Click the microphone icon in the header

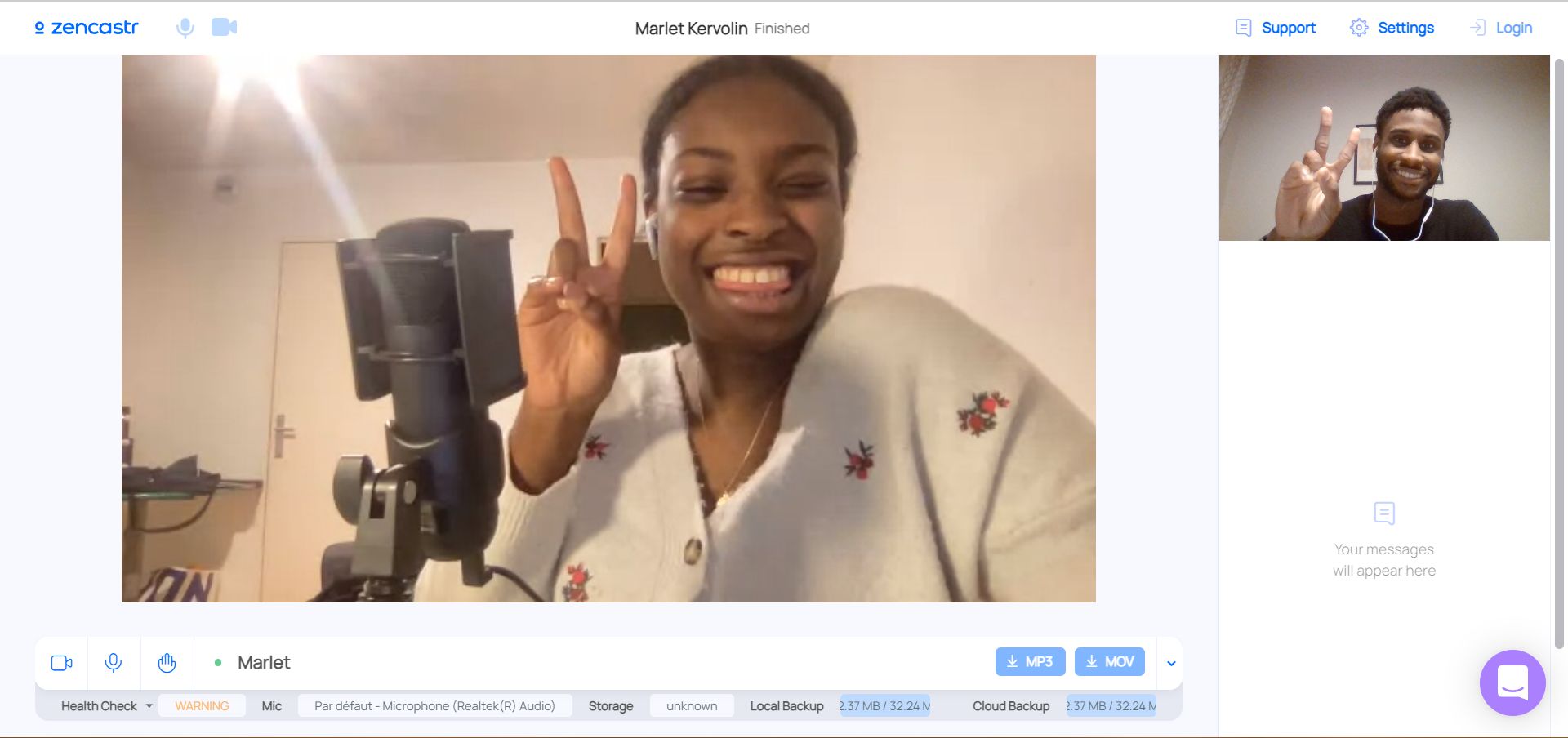click(x=185, y=28)
